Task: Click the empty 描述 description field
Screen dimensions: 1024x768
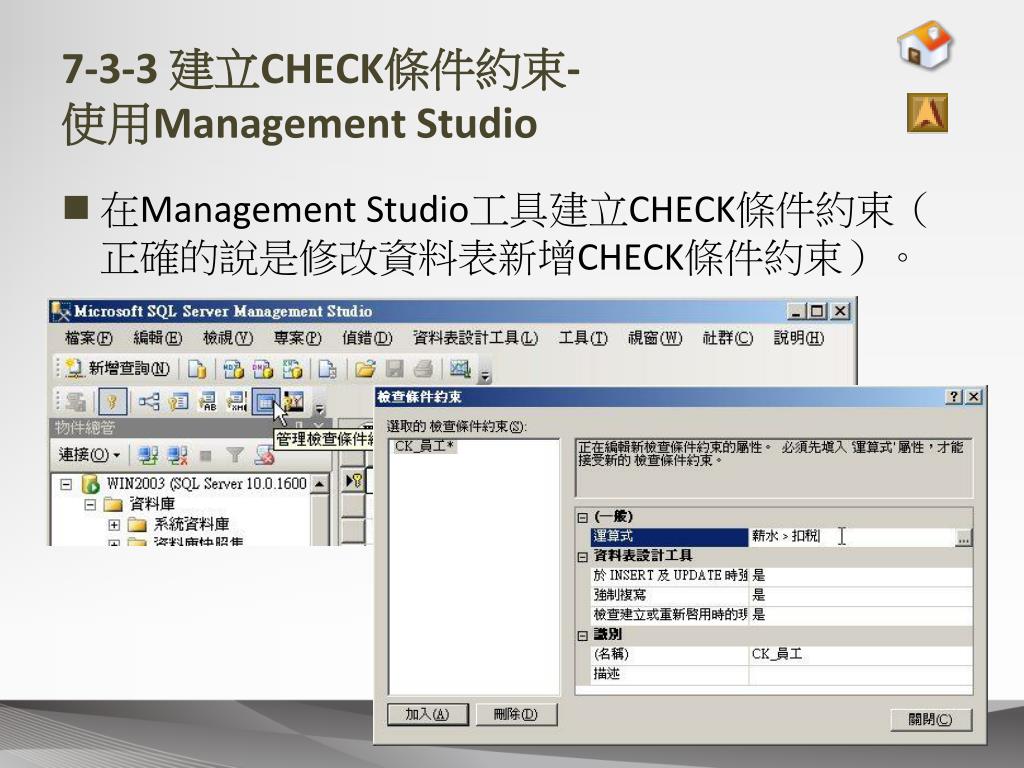Action: click(x=861, y=674)
